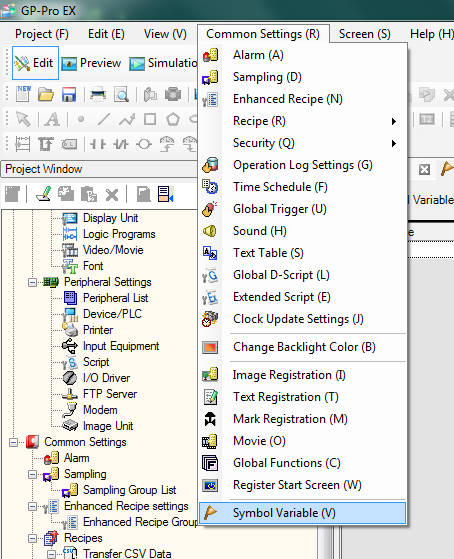Collapse the Common Settings tree node
Image resolution: width=454 pixels, height=559 pixels.
pos(14,443)
